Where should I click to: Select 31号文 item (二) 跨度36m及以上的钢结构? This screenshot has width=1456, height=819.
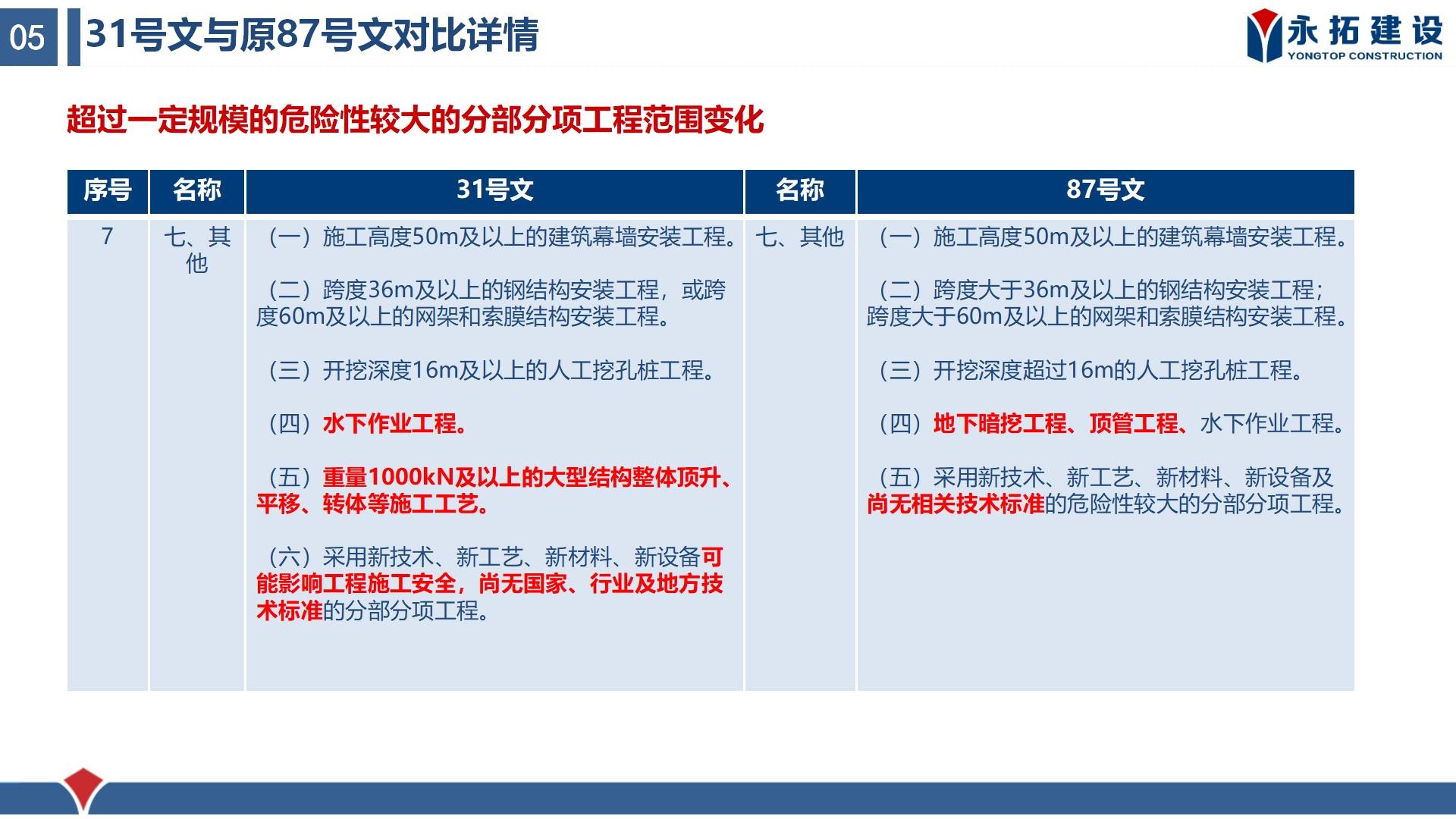491,303
